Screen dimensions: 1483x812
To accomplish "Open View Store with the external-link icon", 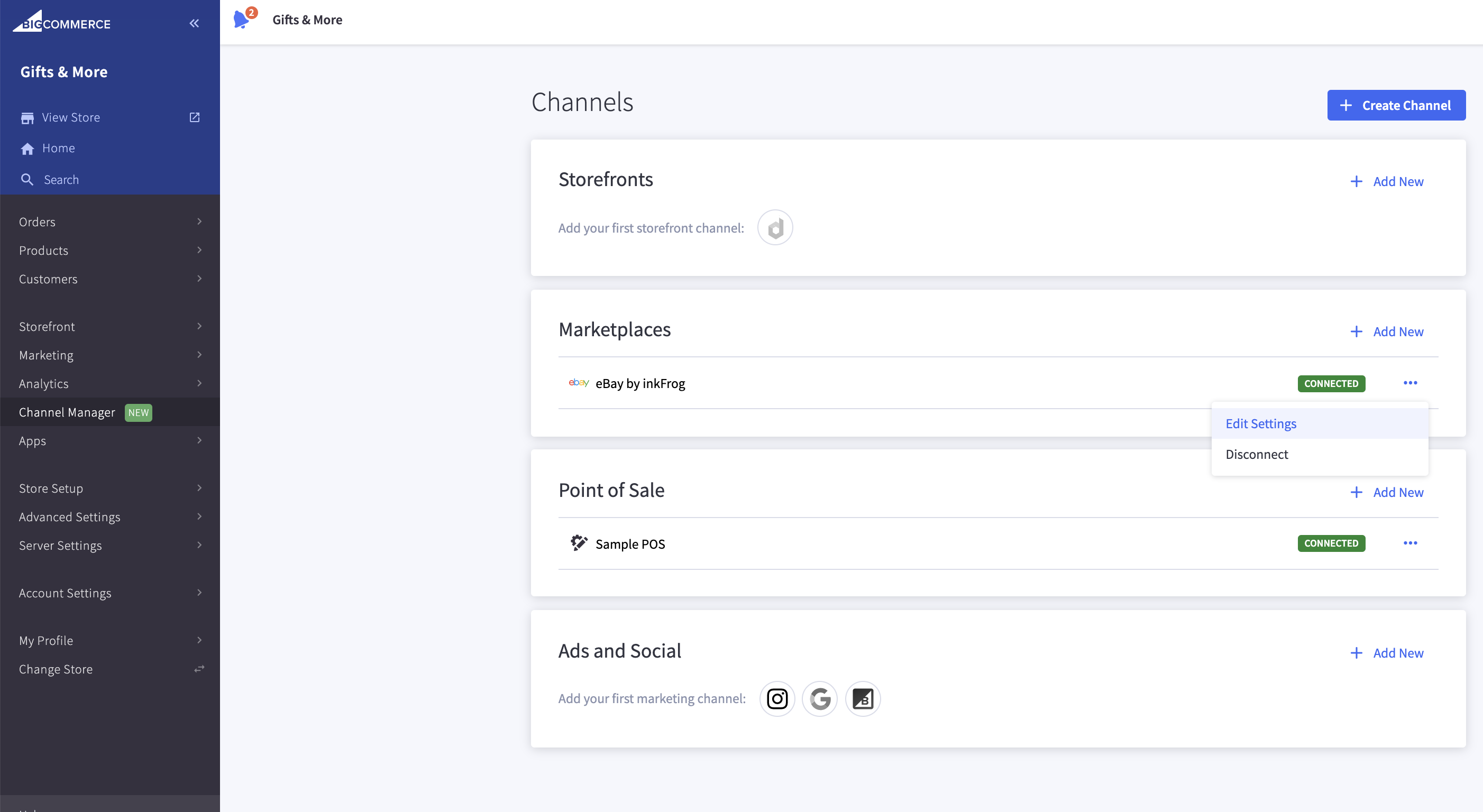I will 194,117.
